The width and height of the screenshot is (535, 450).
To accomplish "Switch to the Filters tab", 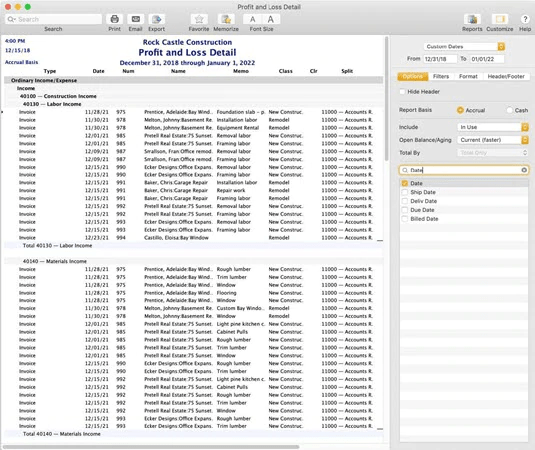I will (x=441, y=76).
